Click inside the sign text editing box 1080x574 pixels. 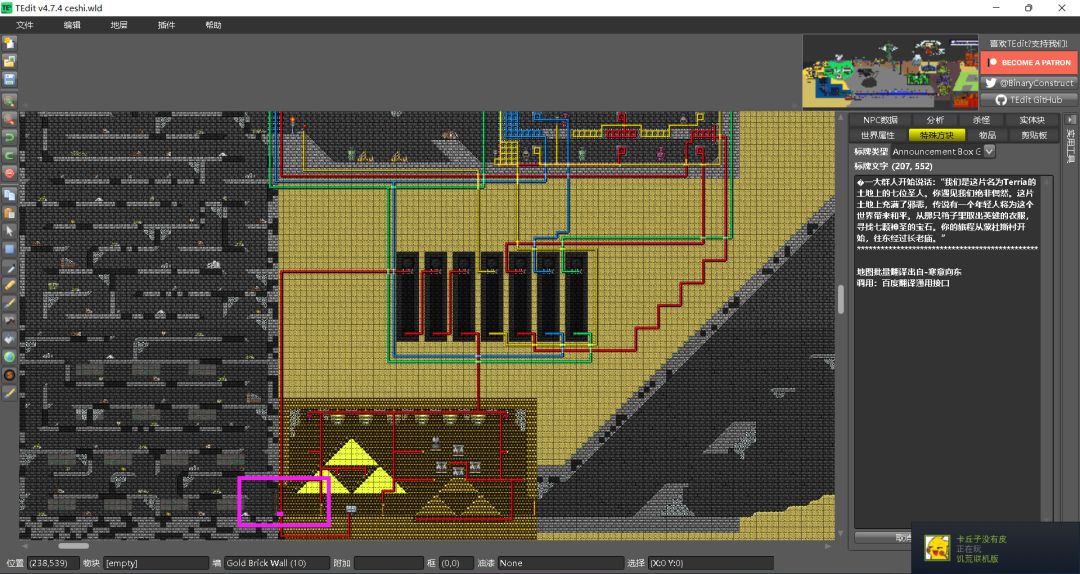point(948,351)
